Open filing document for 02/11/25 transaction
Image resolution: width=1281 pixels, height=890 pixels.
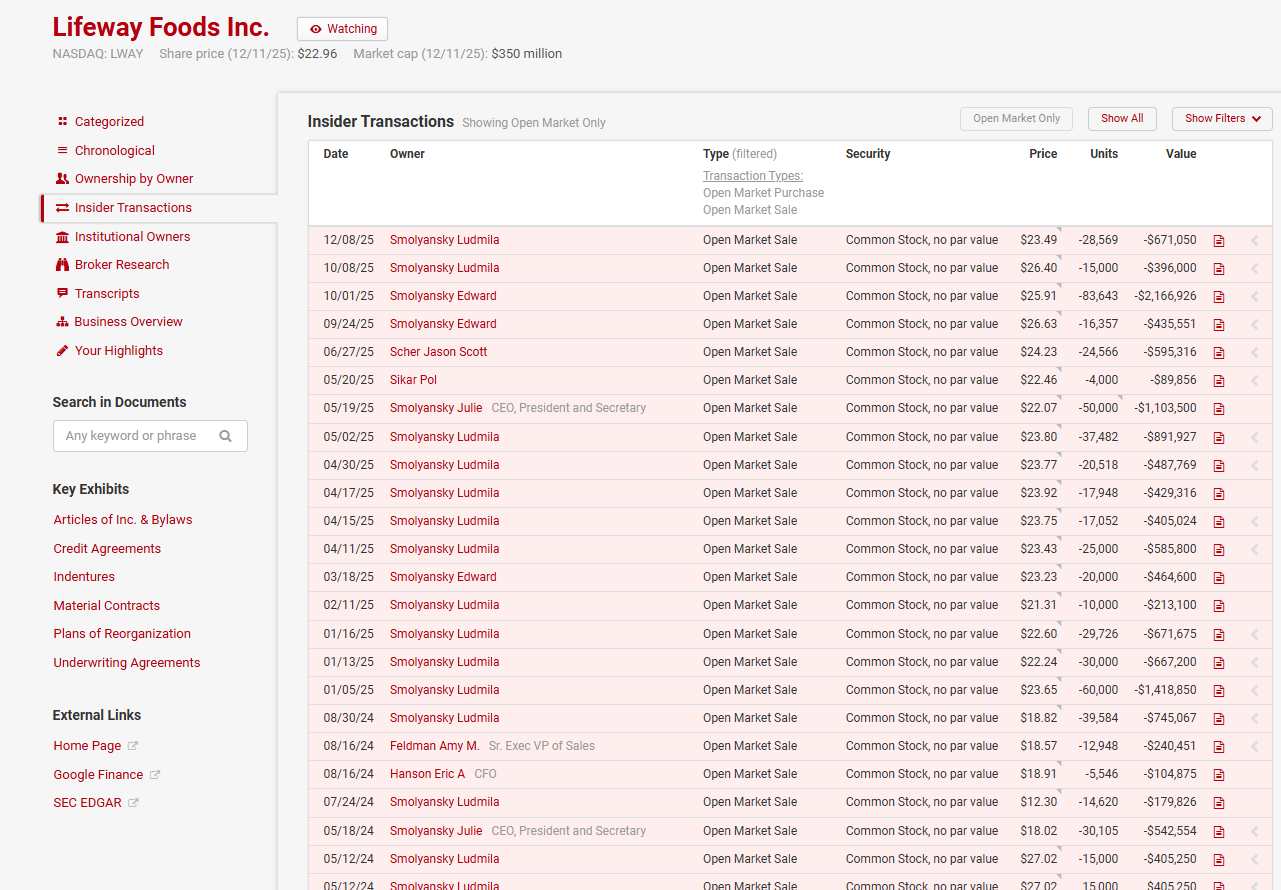[1219, 605]
